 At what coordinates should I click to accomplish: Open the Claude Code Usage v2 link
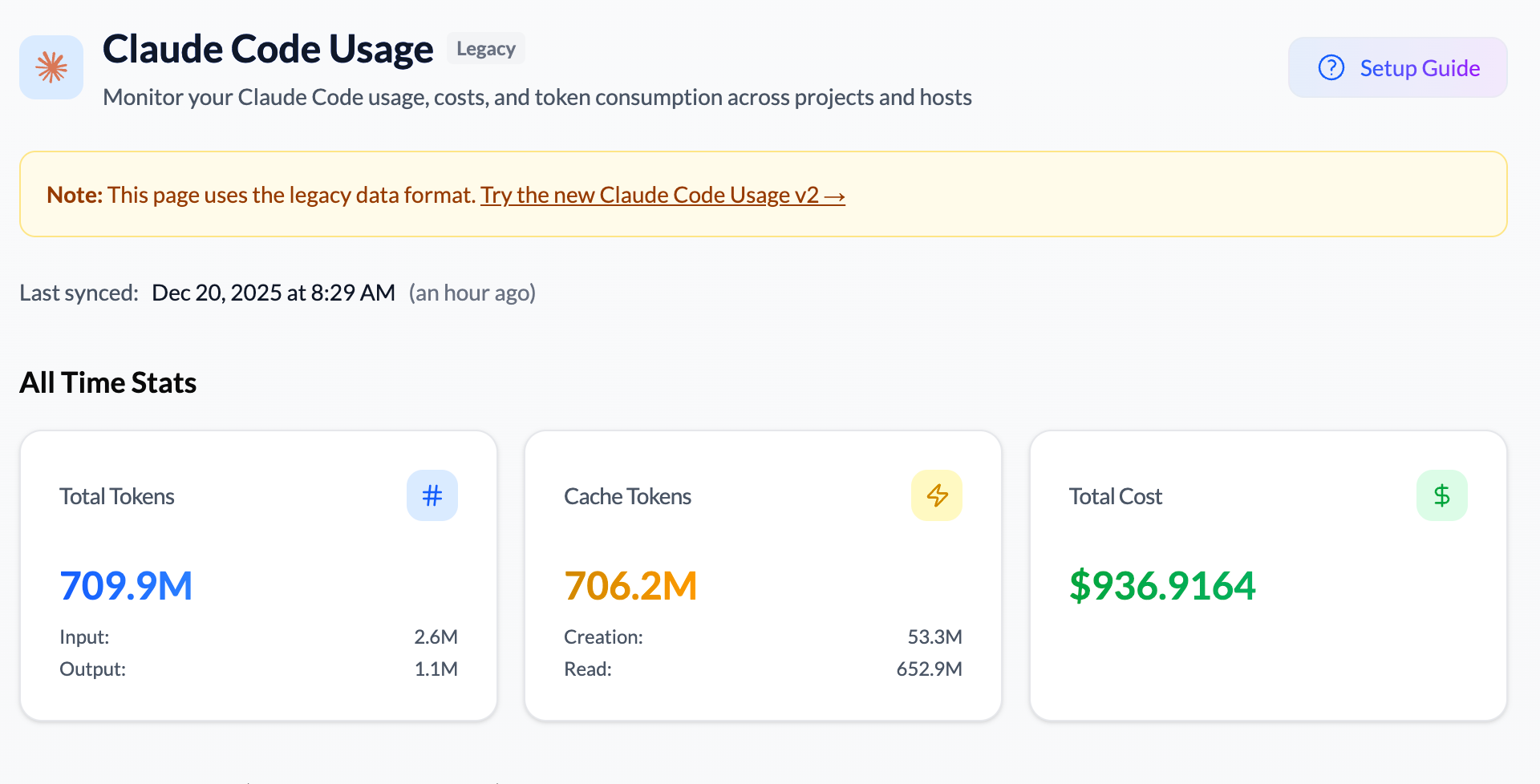pyautogui.click(x=663, y=195)
